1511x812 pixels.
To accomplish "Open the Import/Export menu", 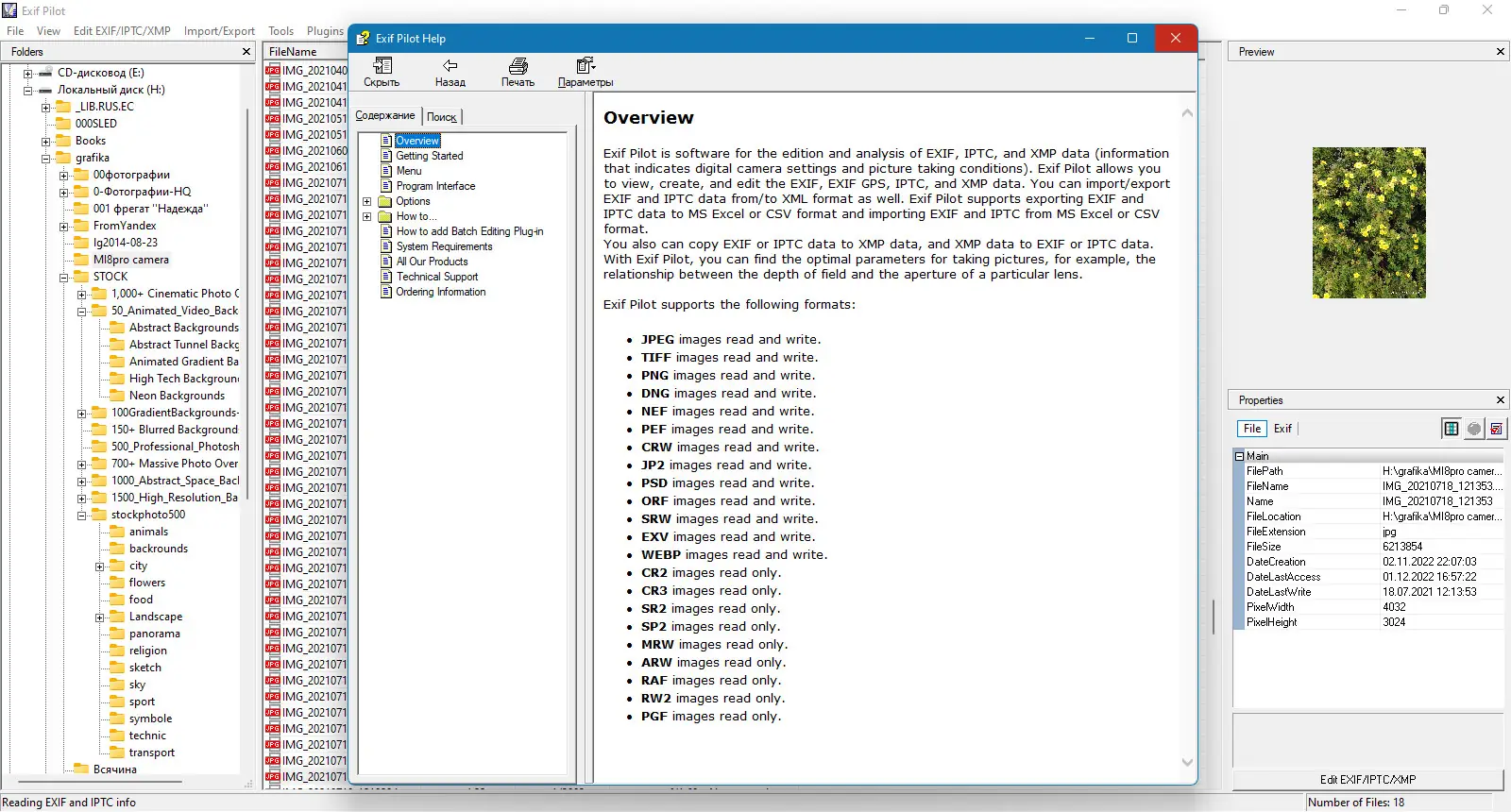I will [x=219, y=31].
